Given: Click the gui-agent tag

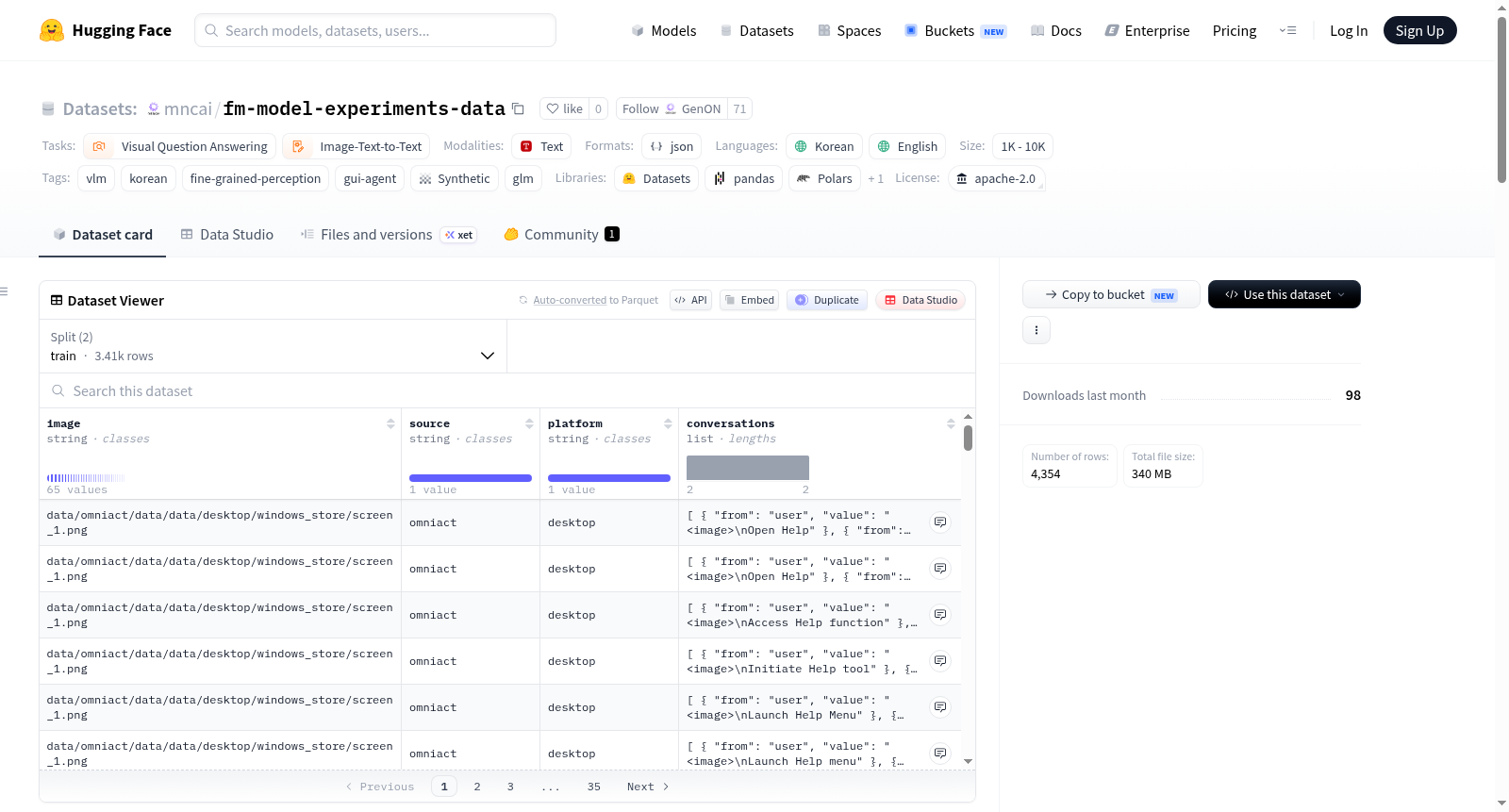Looking at the screenshot, I should pyautogui.click(x=370, y=178).
